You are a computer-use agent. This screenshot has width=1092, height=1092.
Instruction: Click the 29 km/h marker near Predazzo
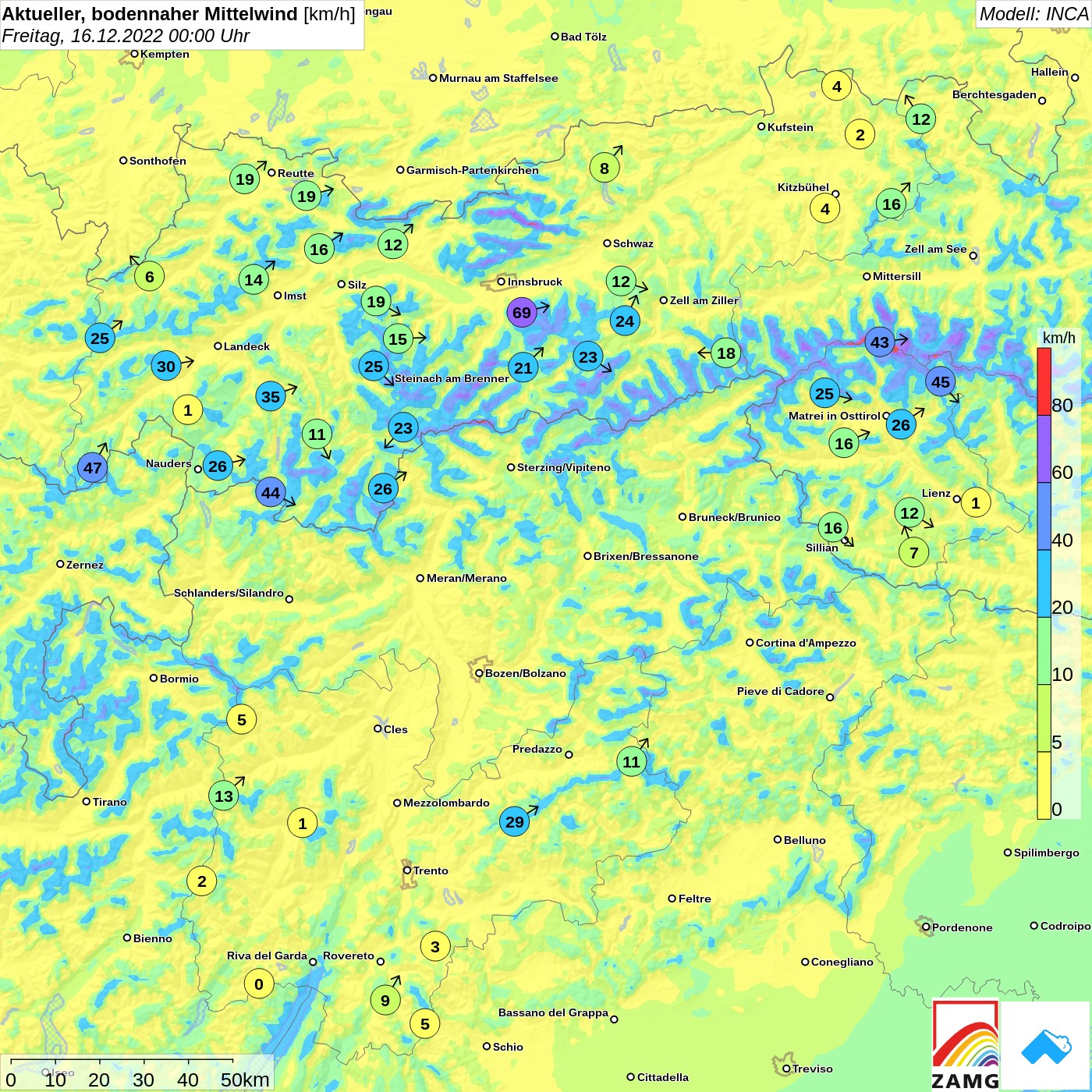pos(515,821)
